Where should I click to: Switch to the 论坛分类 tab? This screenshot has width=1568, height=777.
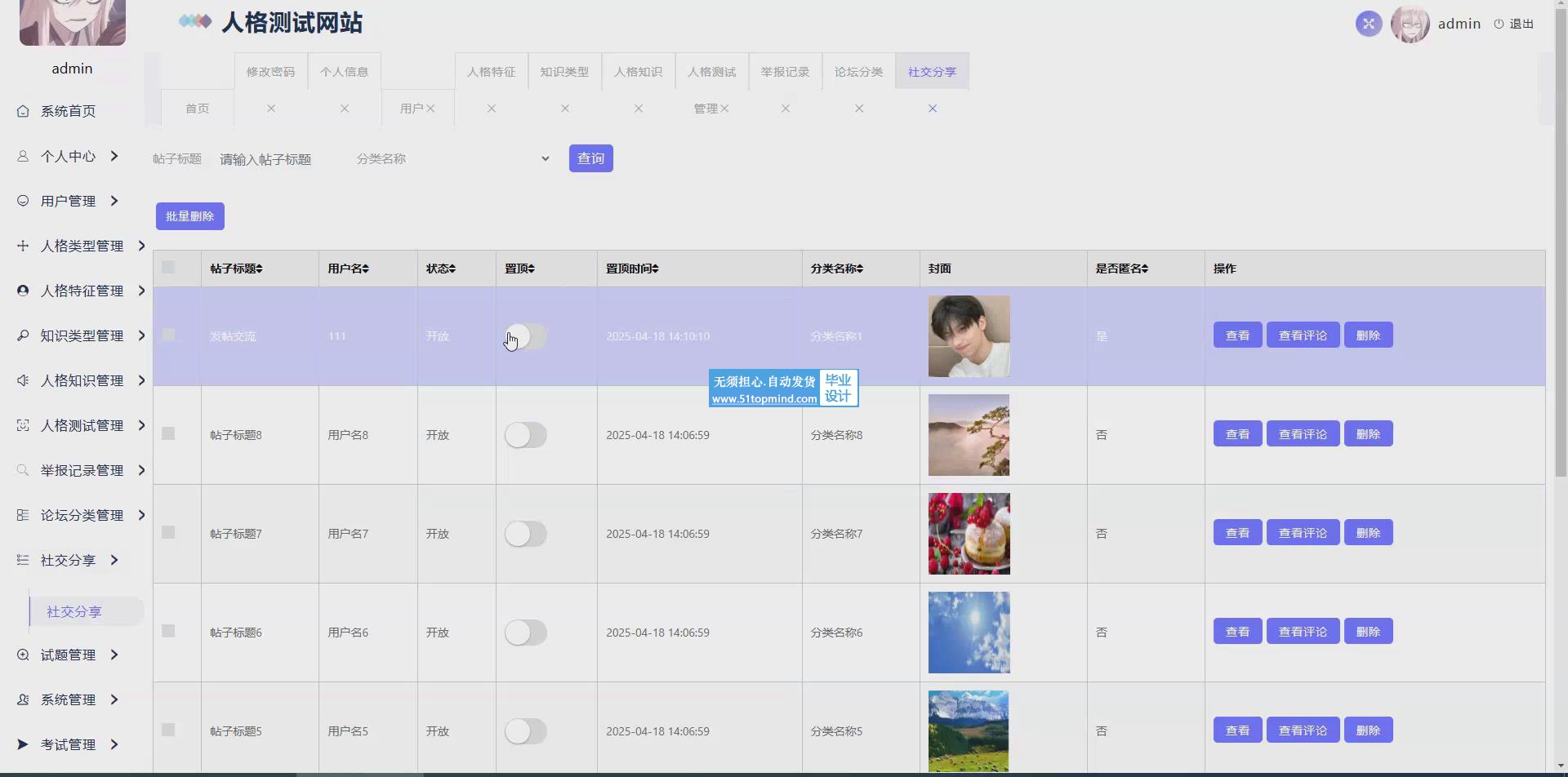(858, 72)
